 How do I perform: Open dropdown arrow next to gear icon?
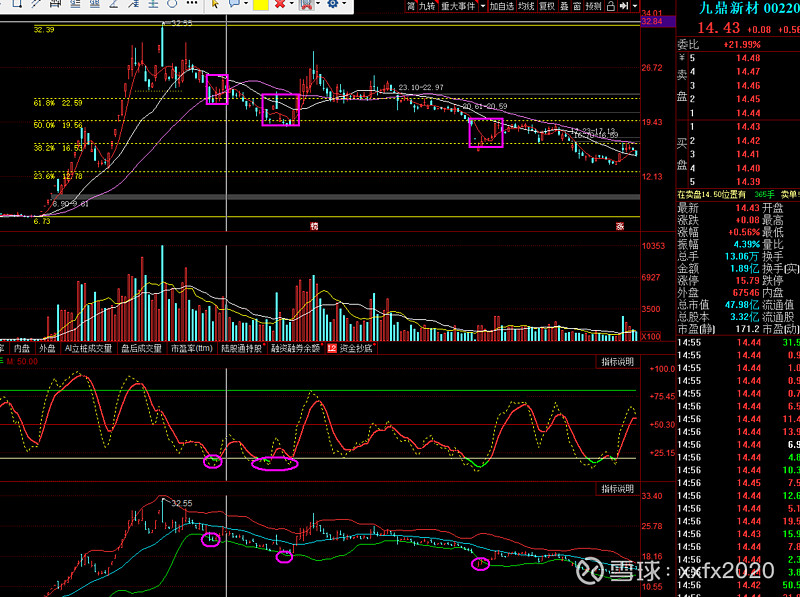tap(346, 5)
